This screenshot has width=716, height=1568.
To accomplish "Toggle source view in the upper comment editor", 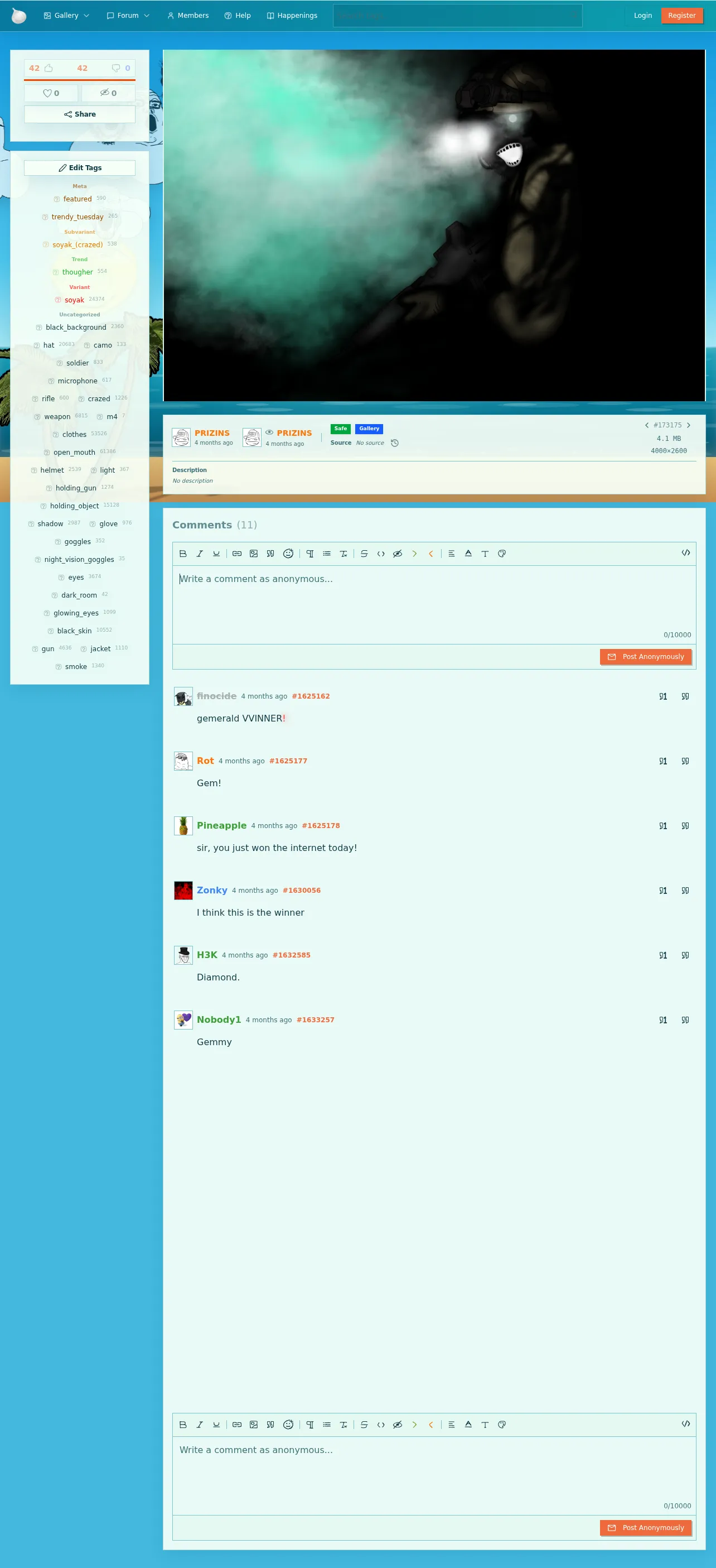I will [x=685, y=552].
